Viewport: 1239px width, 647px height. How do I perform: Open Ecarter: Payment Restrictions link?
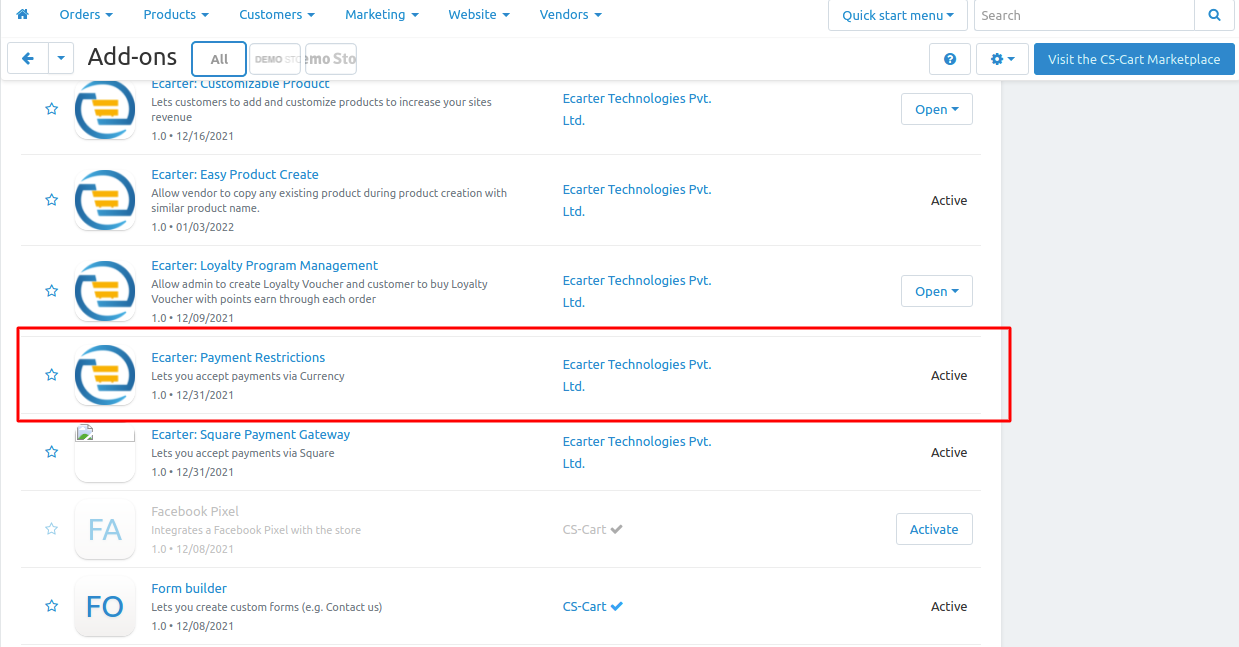click(x=238, y=357)
